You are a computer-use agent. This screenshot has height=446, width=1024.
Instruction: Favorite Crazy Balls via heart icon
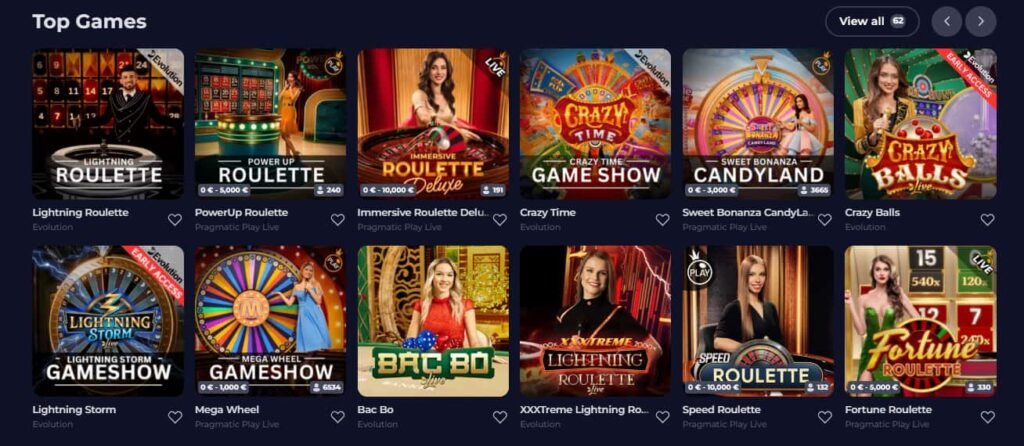click(987, 220)
